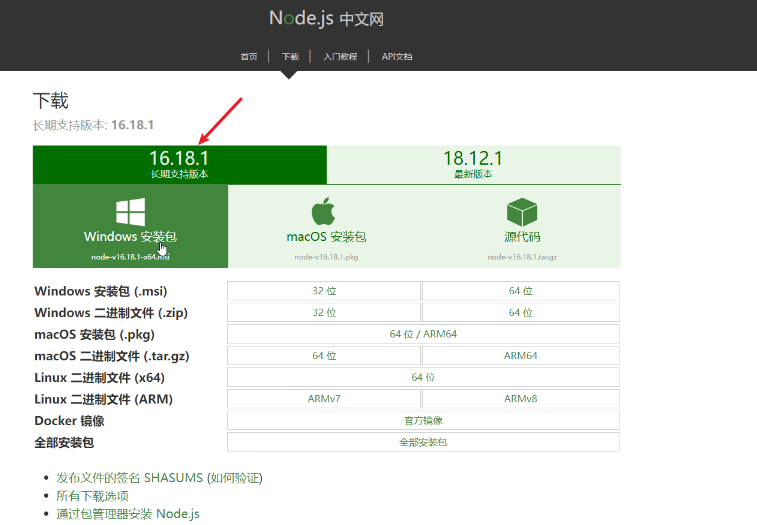Select 64 位 / ARM64 macOS pkg
757x525 pixels.
[x=423, y=334]
